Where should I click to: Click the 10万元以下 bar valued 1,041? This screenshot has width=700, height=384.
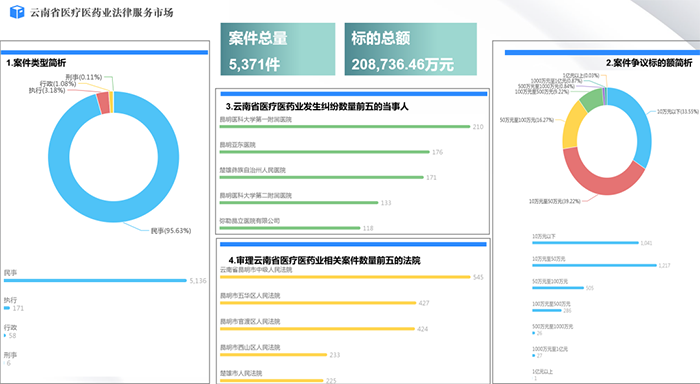point(585,243)
